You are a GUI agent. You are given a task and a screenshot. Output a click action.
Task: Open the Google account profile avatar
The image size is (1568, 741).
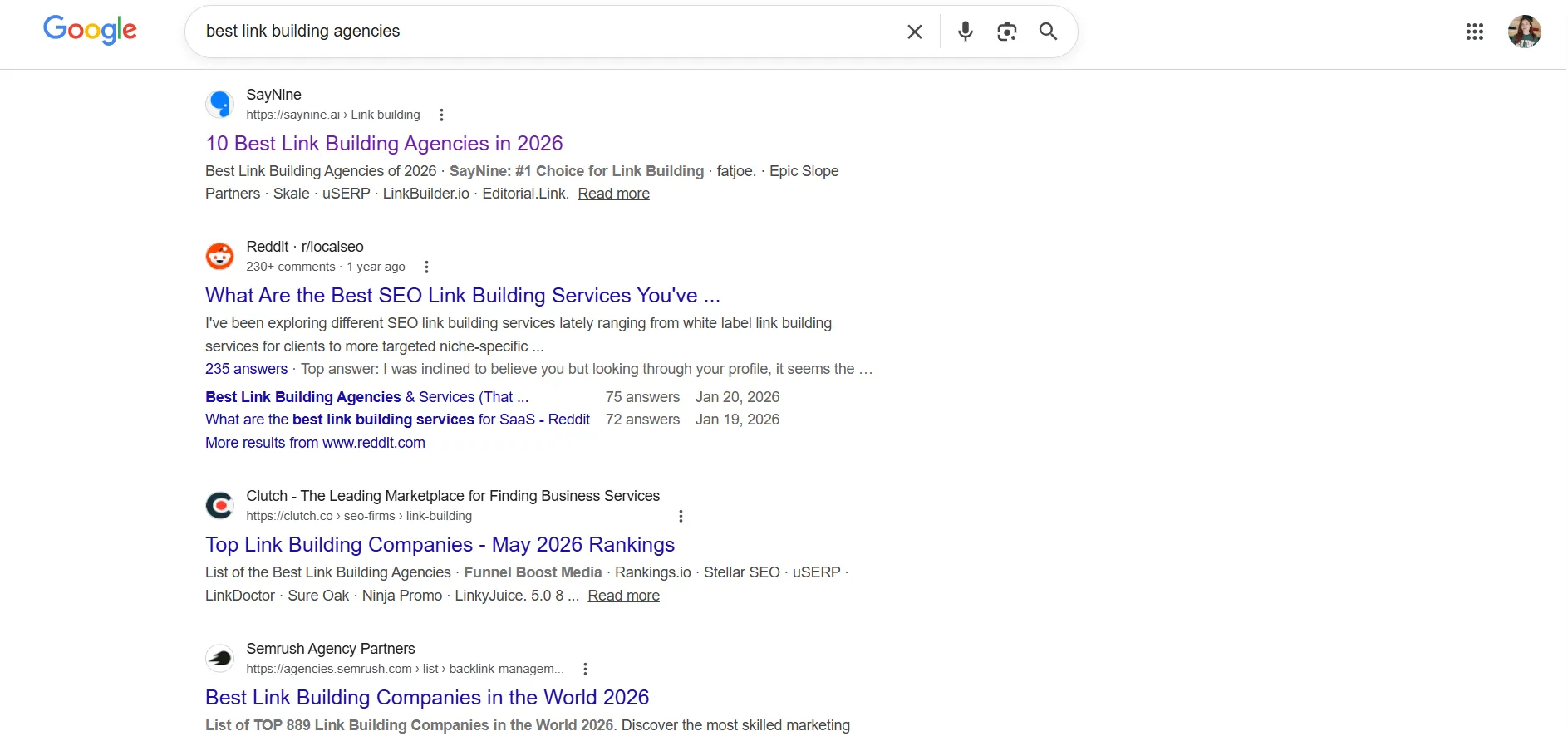coord(1525,32)
